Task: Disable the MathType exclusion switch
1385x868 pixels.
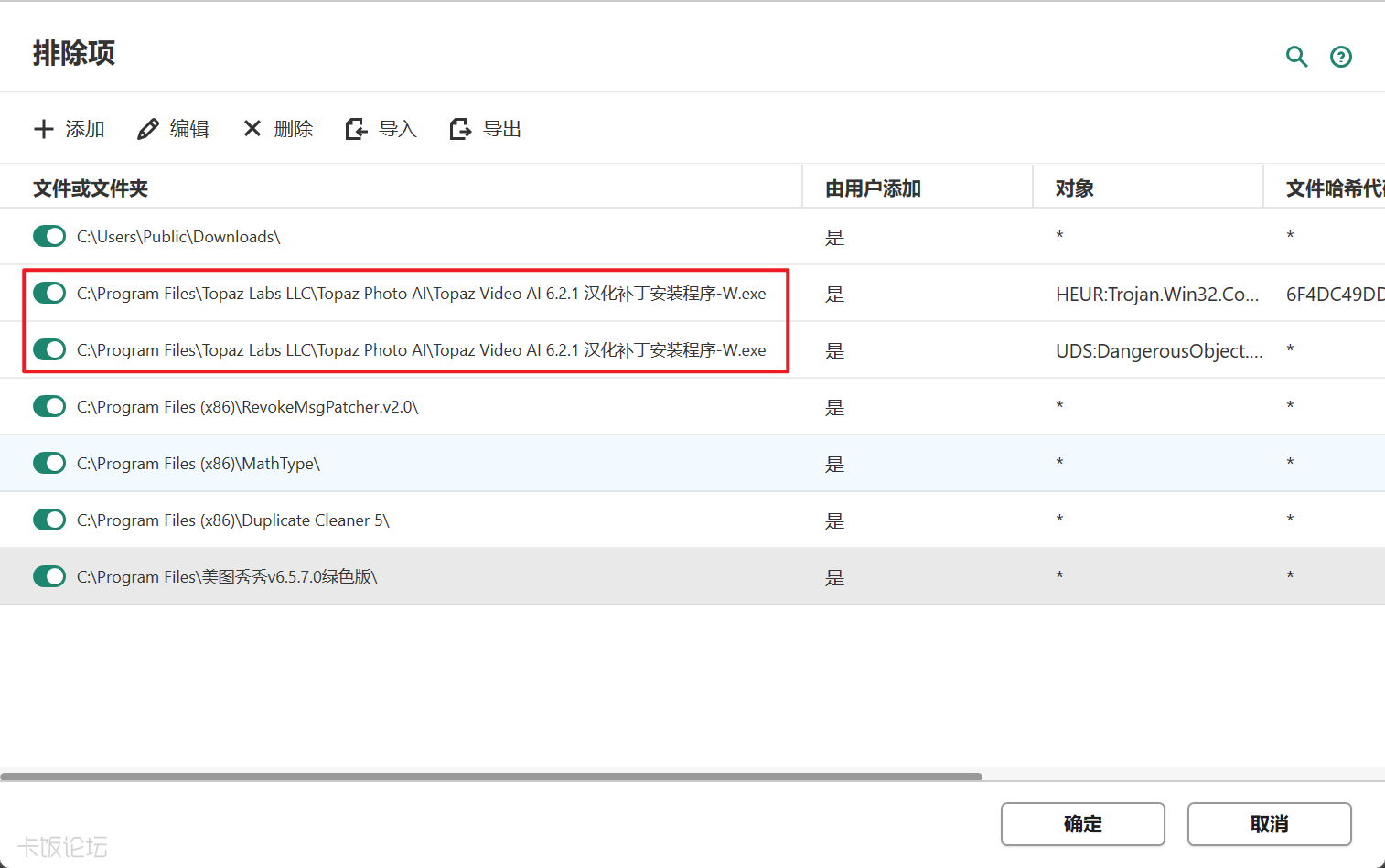Action: click(x=49, y=463)
